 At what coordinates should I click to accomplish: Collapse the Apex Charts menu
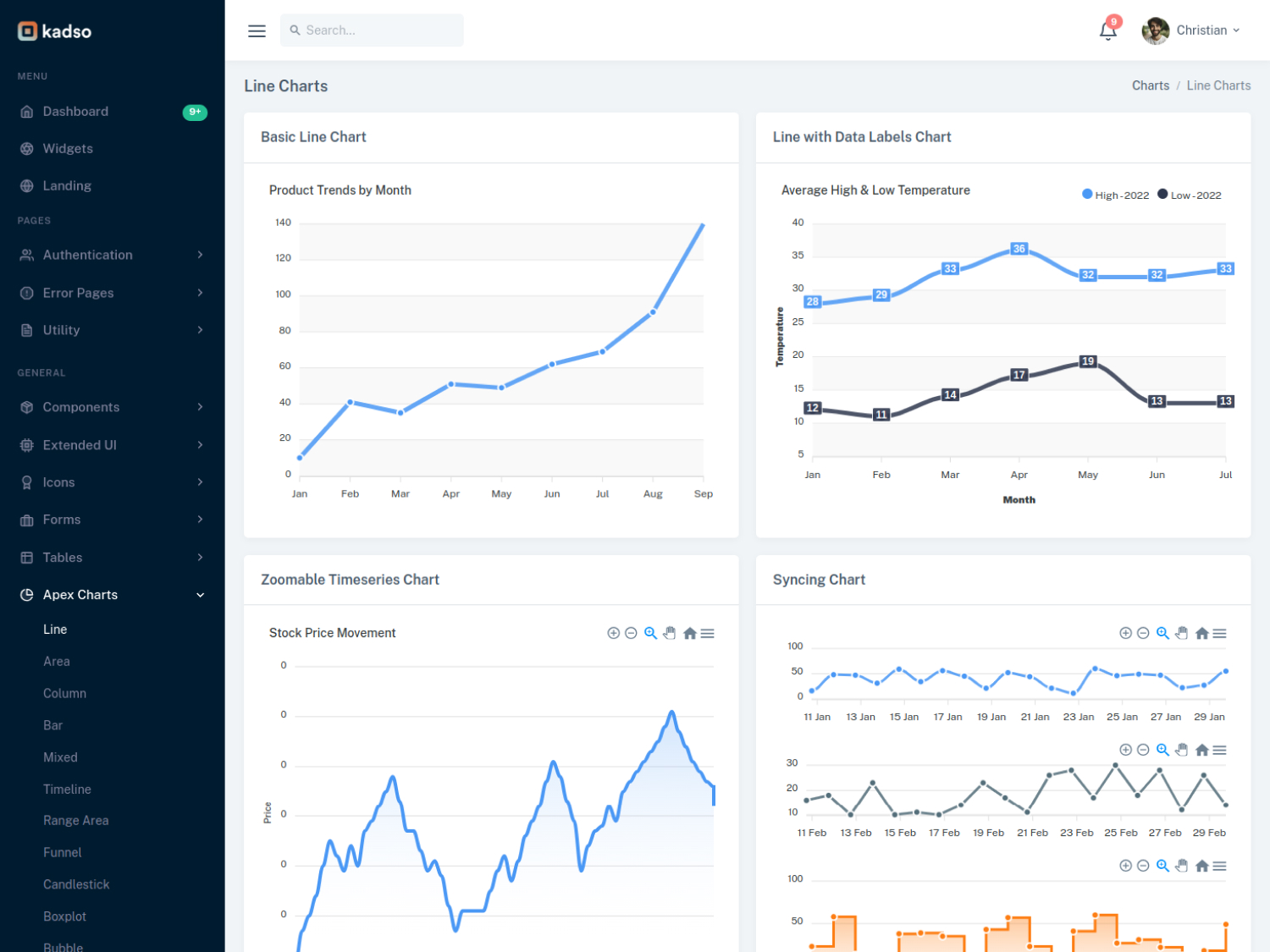pos(113,595)
